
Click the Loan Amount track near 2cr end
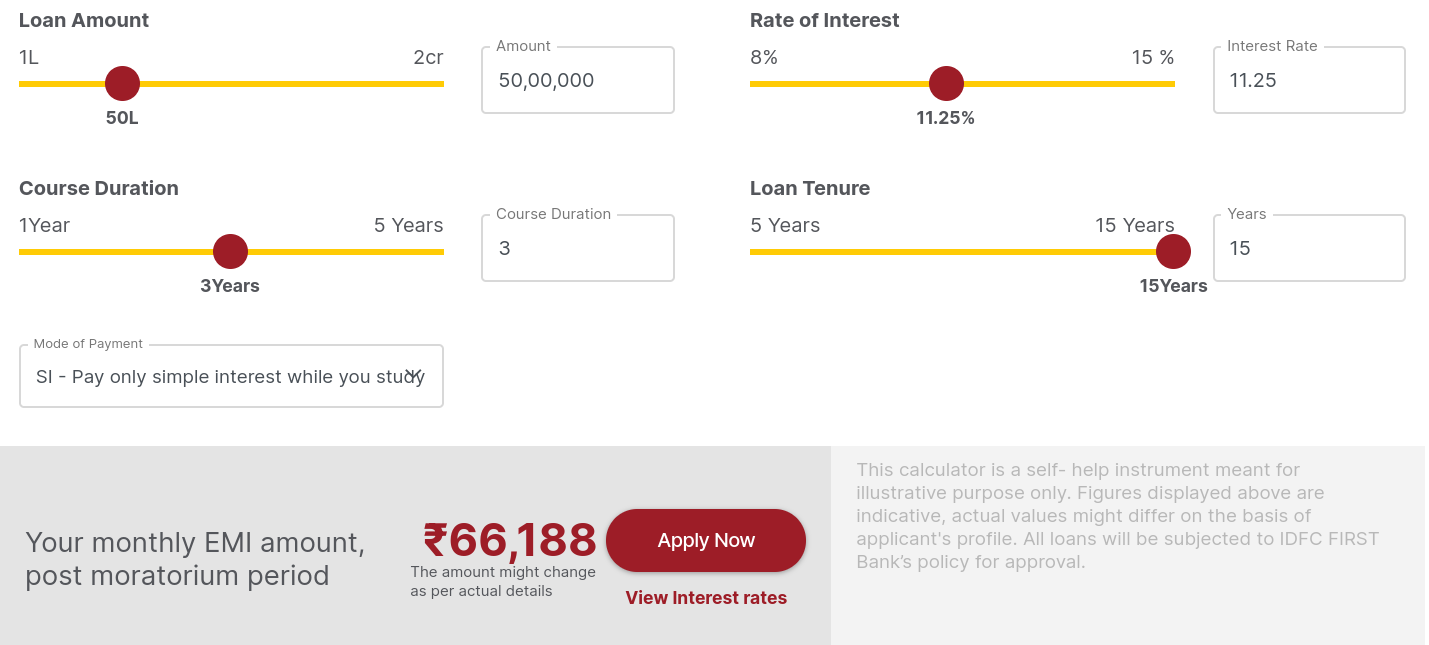coord(425,84)
